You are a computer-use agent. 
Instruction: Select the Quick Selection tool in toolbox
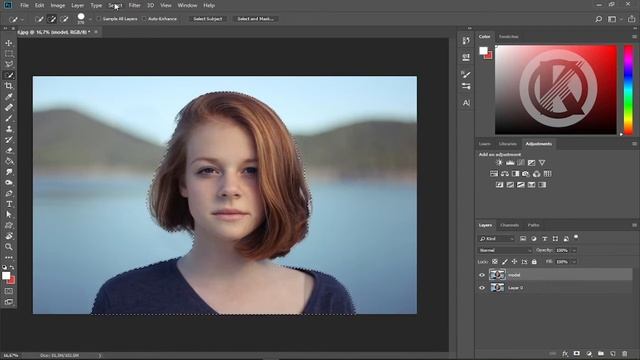[x=9, y=75]
